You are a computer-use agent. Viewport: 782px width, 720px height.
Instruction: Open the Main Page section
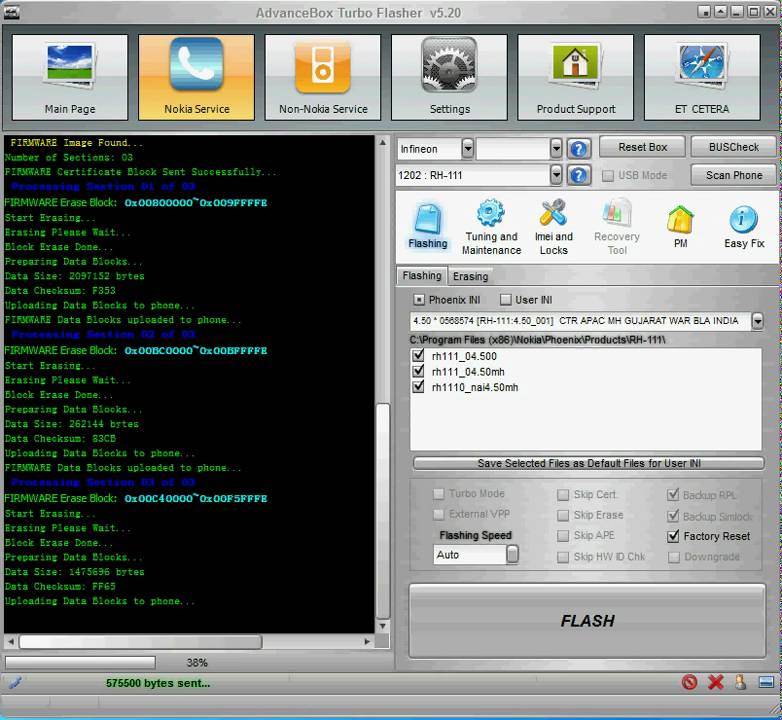[70, 77]
